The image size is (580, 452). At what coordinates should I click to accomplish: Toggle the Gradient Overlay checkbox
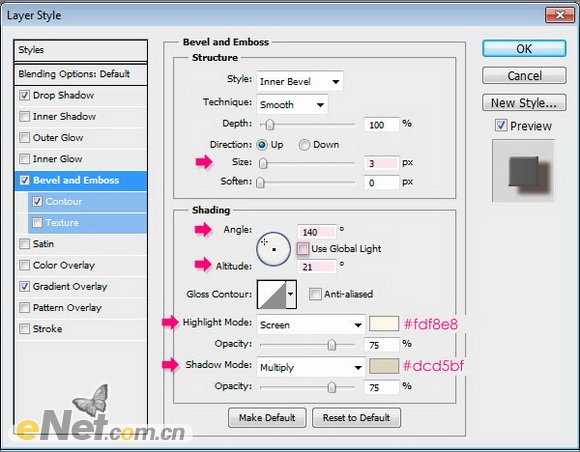(24, 286)
